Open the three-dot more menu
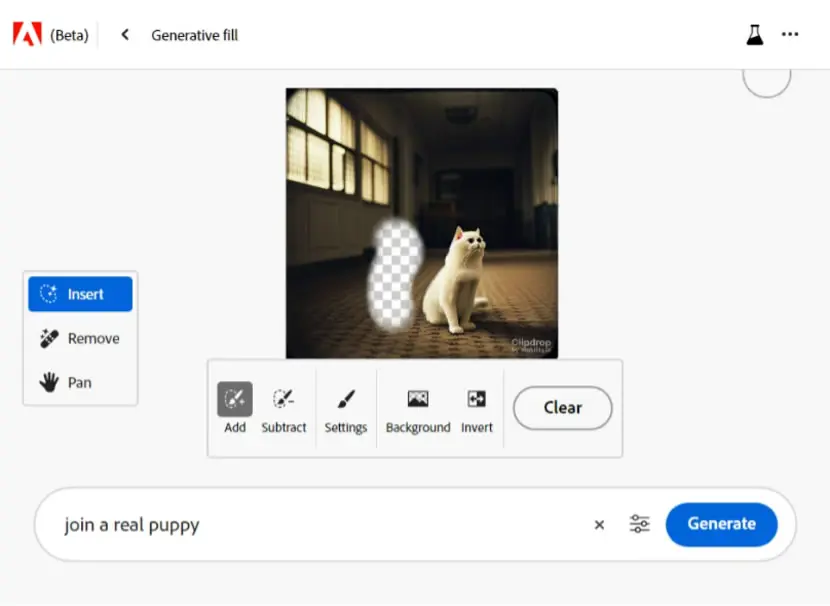This screenshot has width=830, height=606. 790,34
